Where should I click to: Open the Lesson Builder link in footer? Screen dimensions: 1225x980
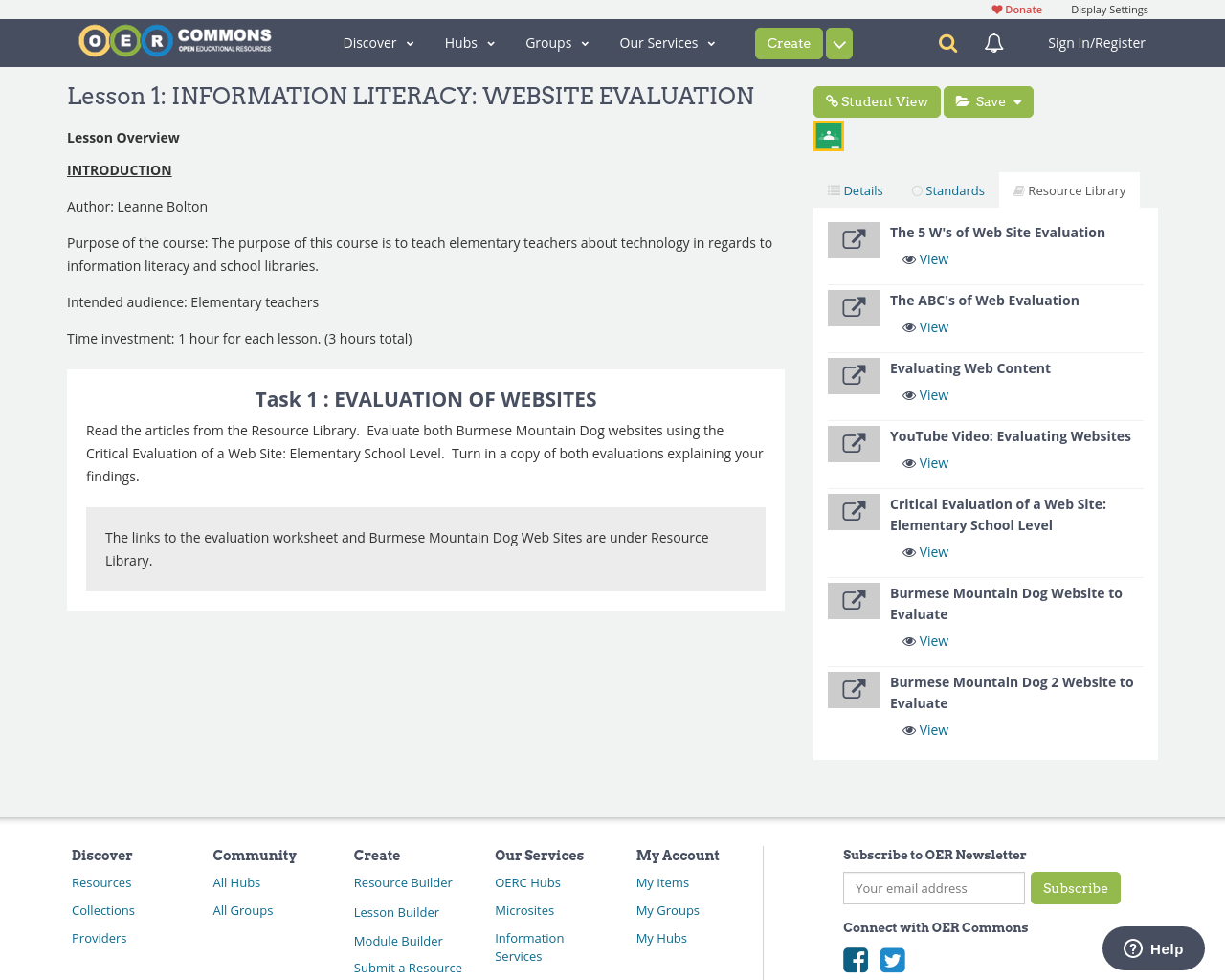click(x=396, y=912)
